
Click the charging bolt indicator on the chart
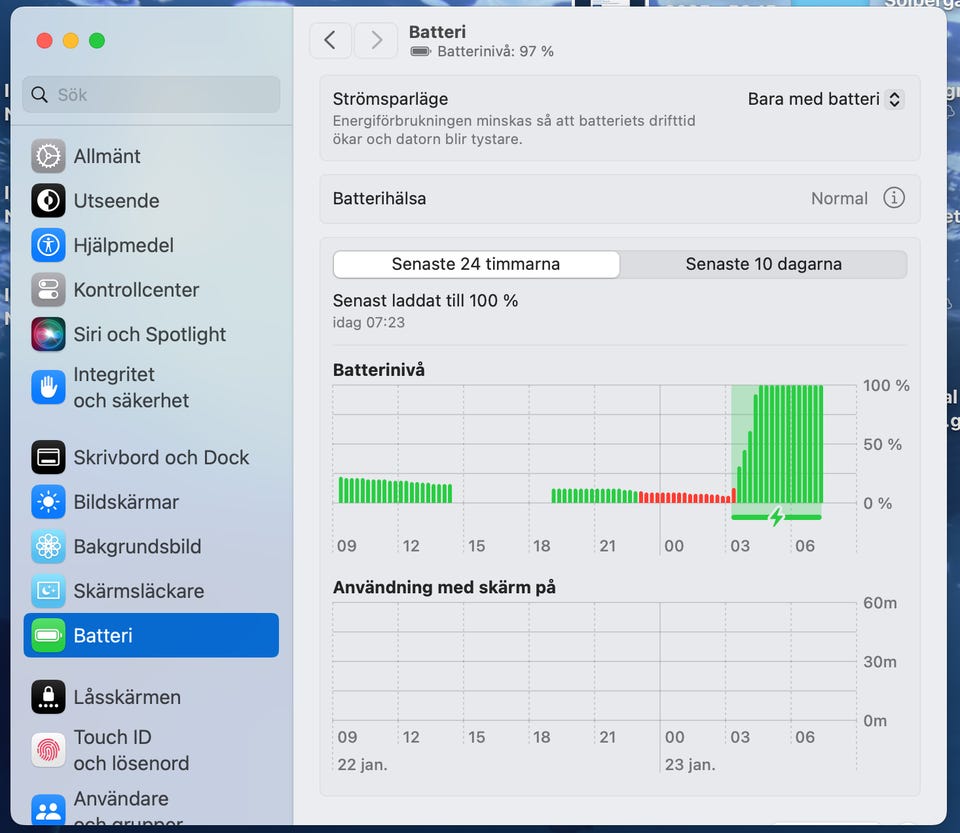click(776, 517)
